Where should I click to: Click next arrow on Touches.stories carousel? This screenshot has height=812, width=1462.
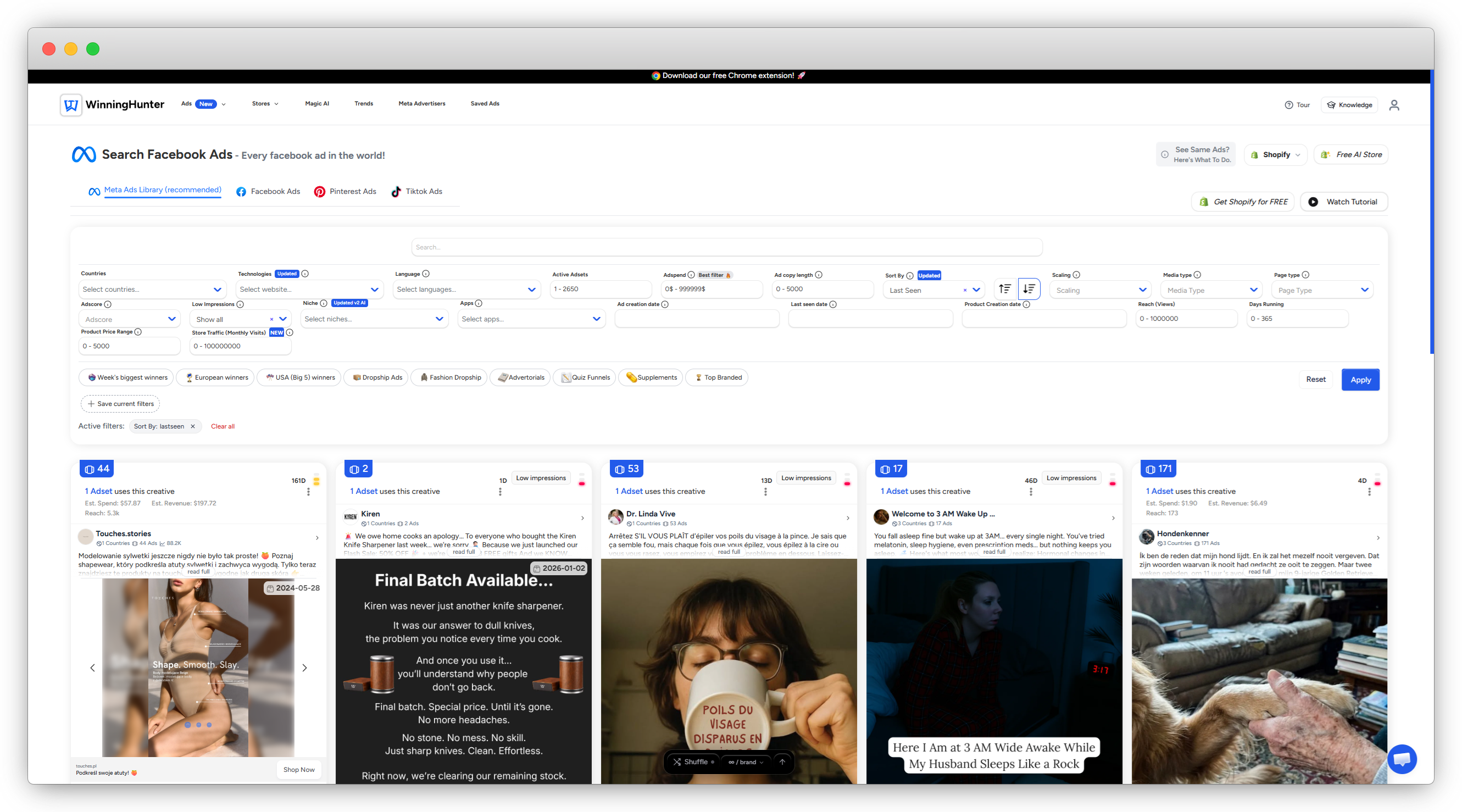[x=304, y=668]
